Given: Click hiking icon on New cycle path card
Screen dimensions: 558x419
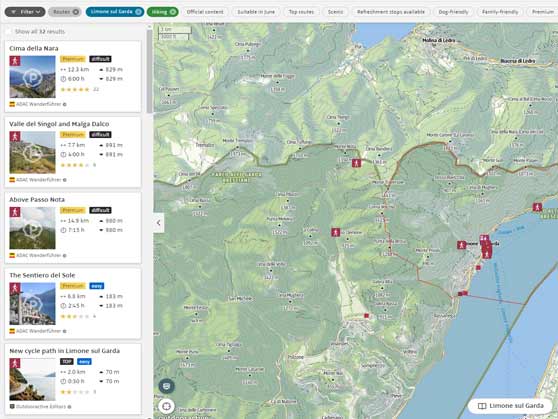Looking at the screenshot, I should tap(15, 363).
